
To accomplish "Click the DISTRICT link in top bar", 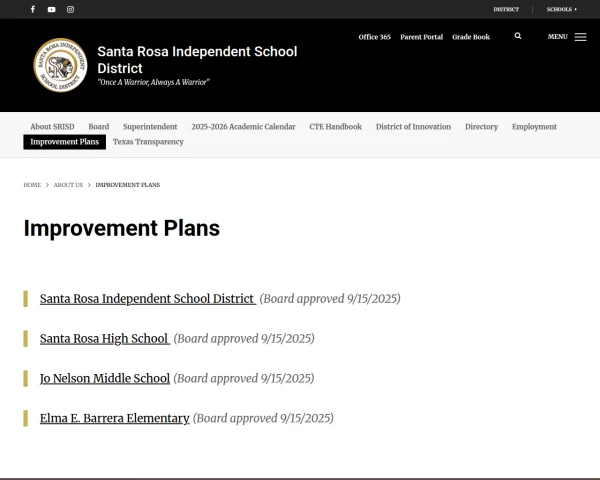I will (x=506, y=9).
